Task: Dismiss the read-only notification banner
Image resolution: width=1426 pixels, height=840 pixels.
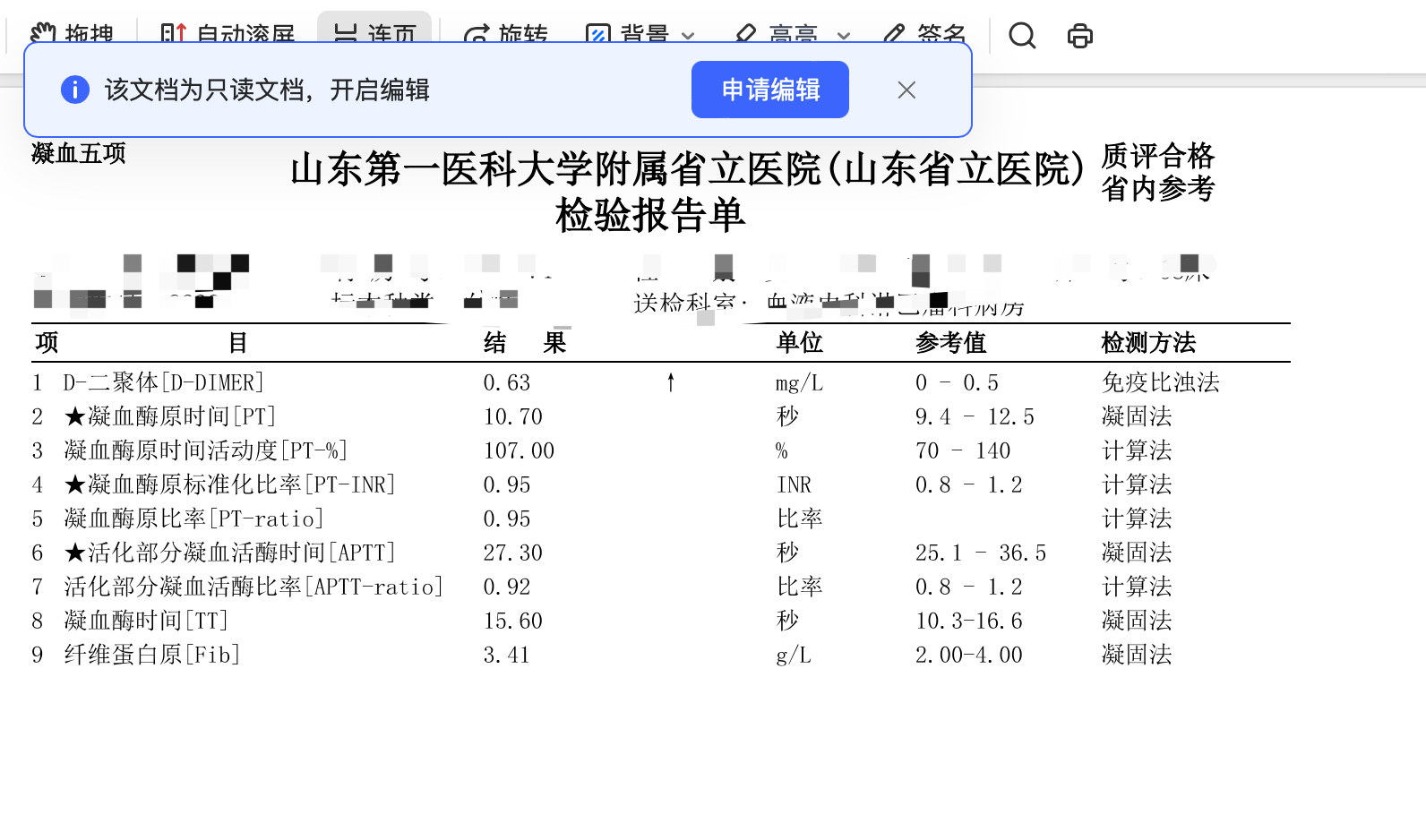Action: click(906, 90)
